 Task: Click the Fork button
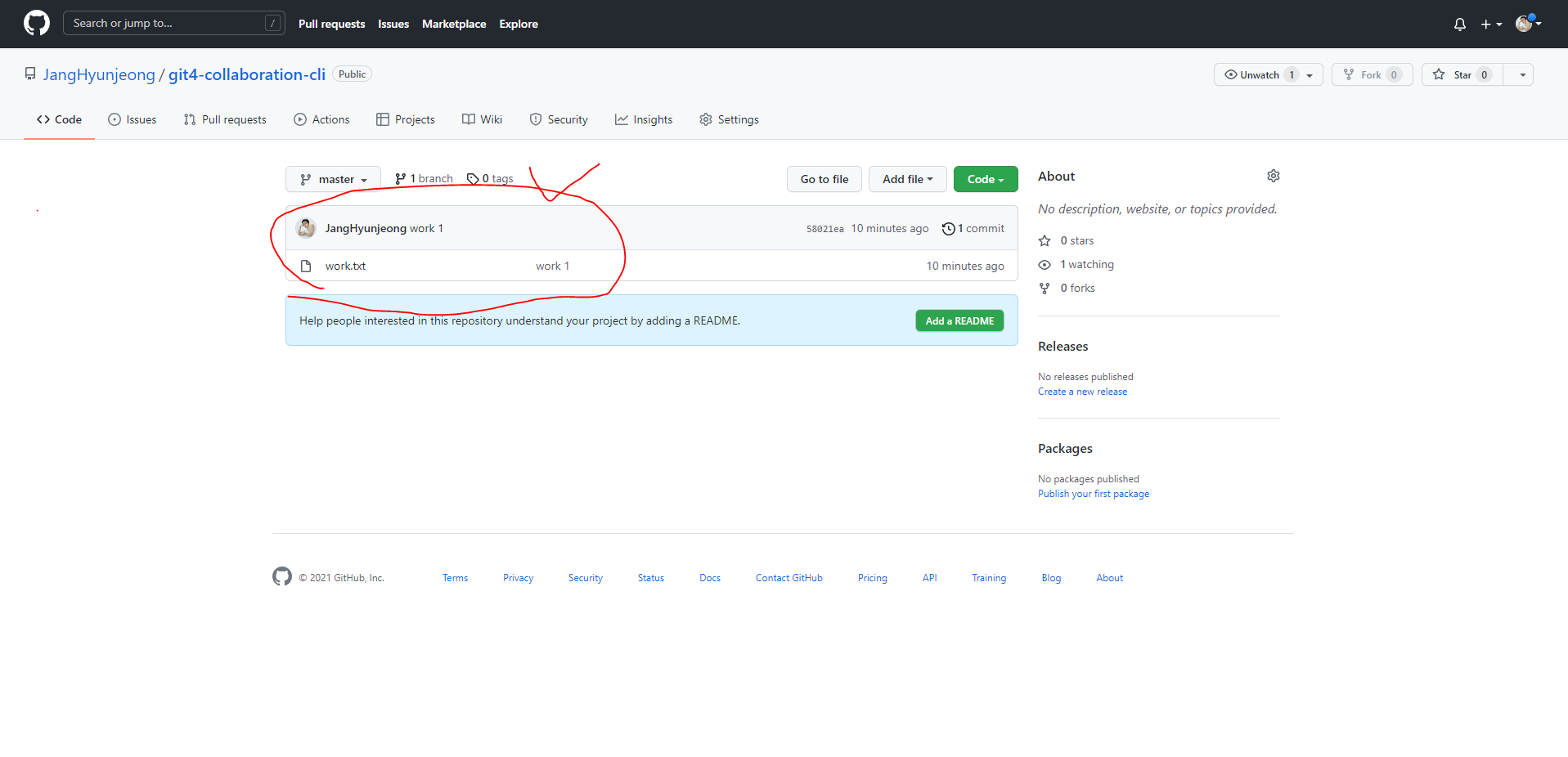click(1372, 74)
